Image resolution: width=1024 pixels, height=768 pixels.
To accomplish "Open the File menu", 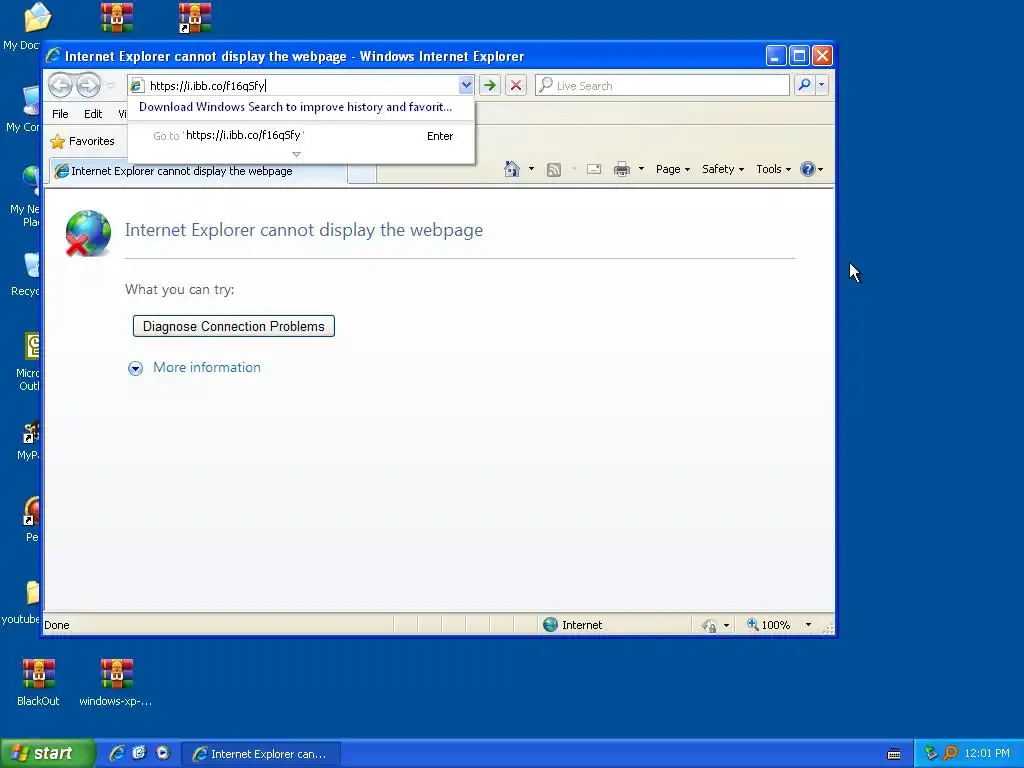I will 60,114.
